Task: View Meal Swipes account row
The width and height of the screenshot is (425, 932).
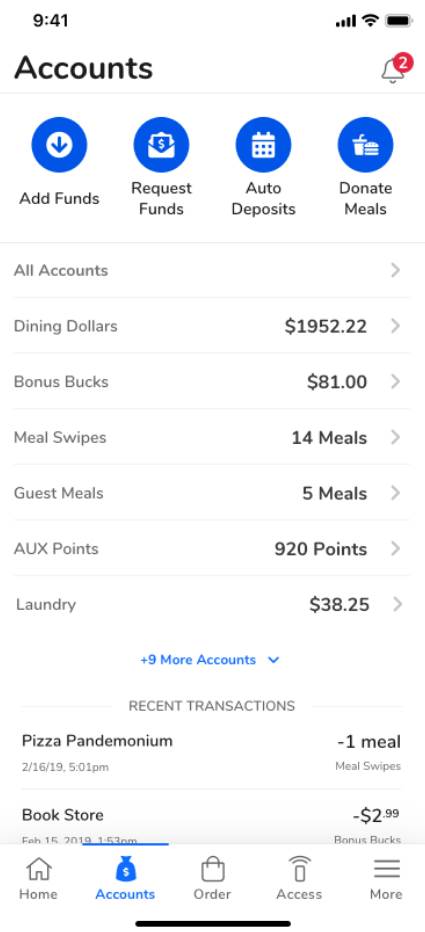Action: coord(212,437)
